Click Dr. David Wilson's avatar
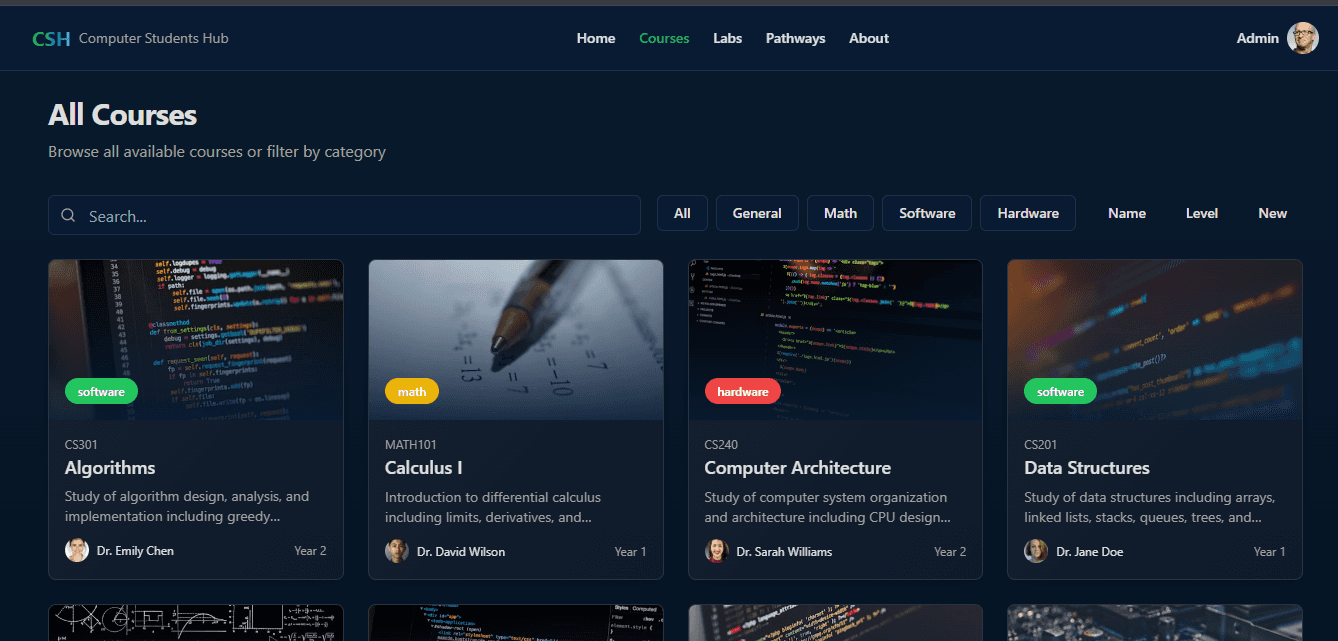The image size is (1338, 641). [397, 551]
